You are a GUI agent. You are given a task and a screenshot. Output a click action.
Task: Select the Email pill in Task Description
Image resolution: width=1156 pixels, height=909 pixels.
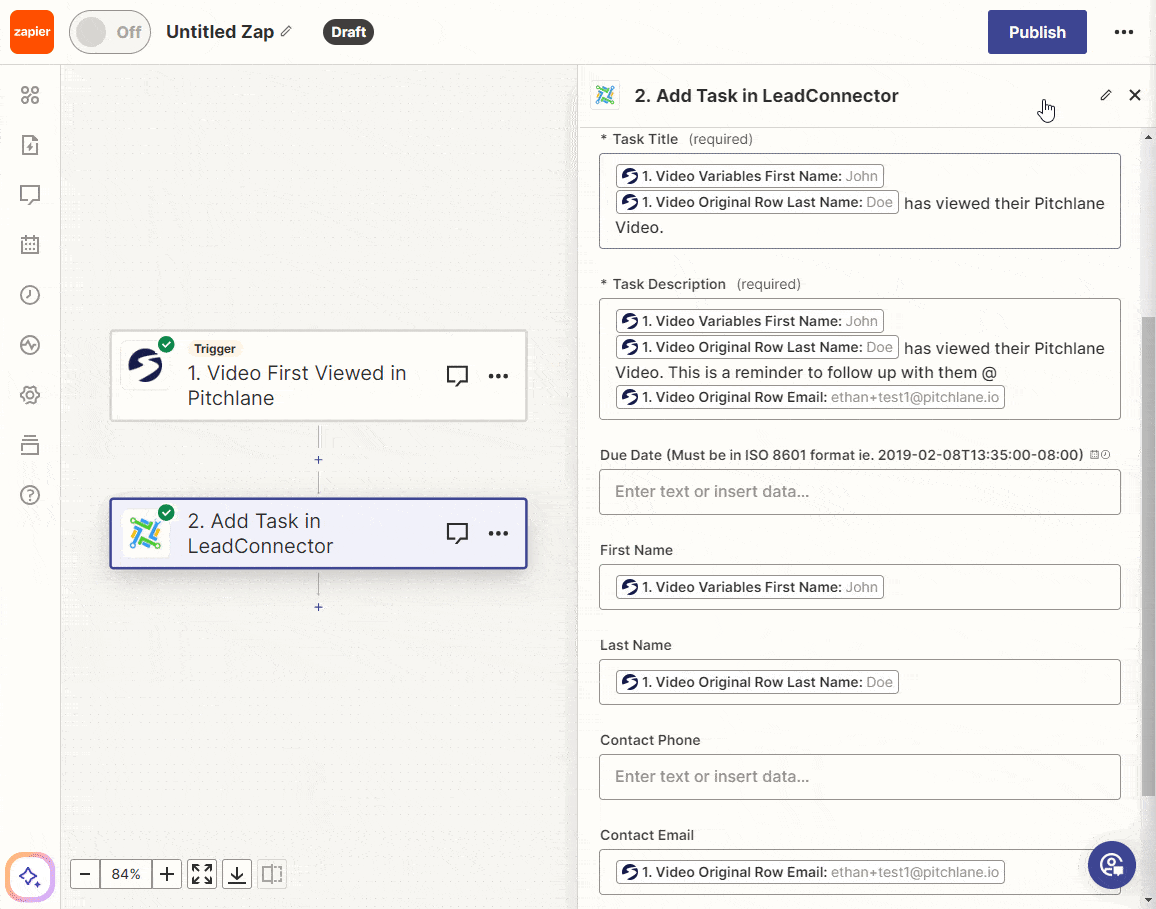(x=810, y=397)
